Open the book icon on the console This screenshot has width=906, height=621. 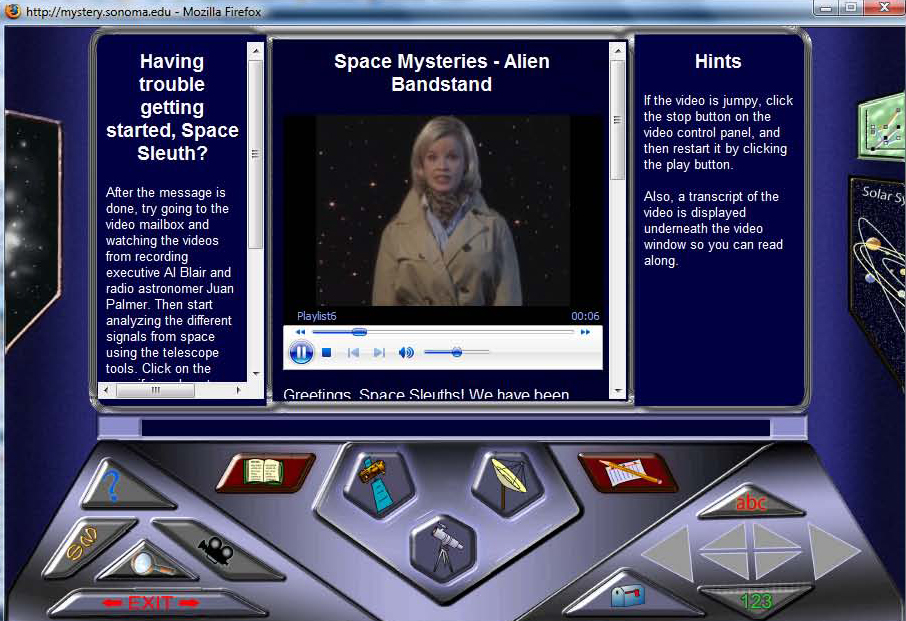coord(265,471)
